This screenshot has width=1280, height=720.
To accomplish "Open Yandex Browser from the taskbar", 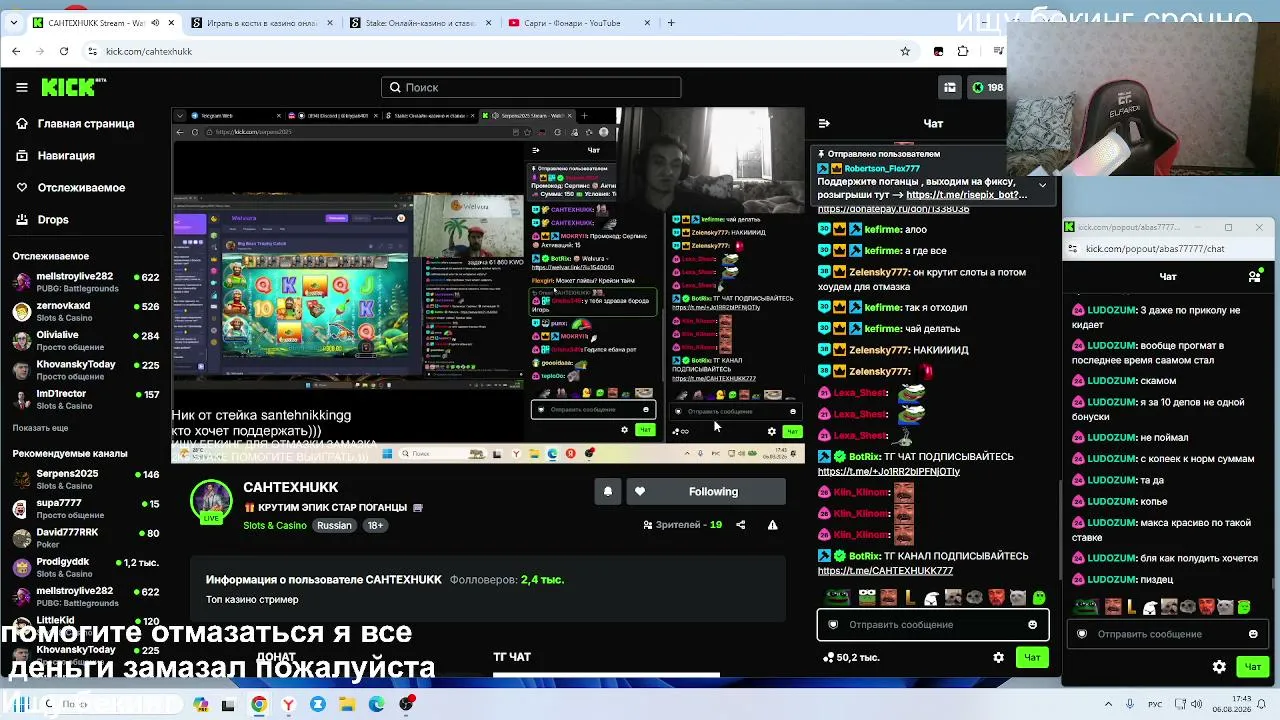I will coord(288,704).
